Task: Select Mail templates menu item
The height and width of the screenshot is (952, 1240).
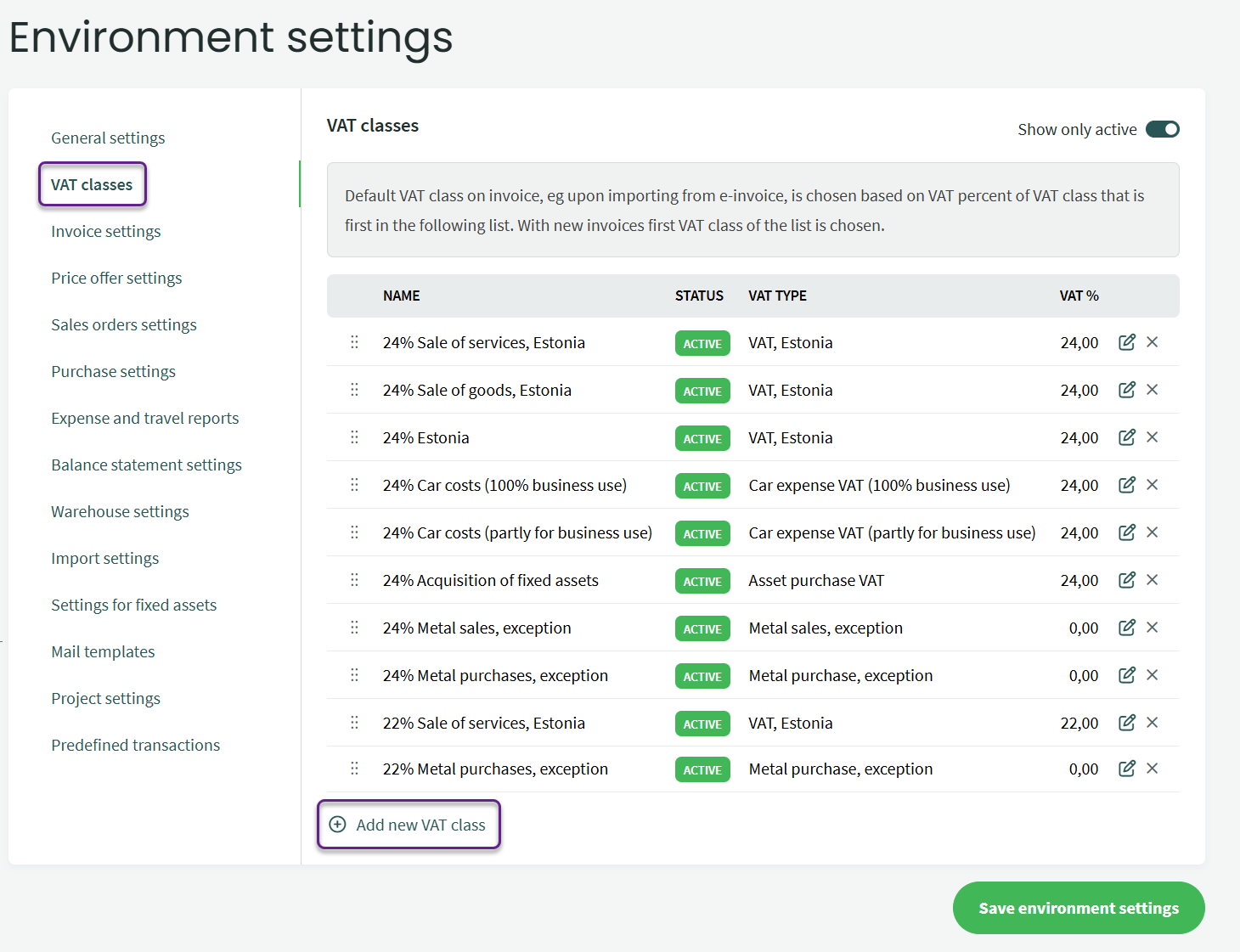Action: [x=103, y=651]
